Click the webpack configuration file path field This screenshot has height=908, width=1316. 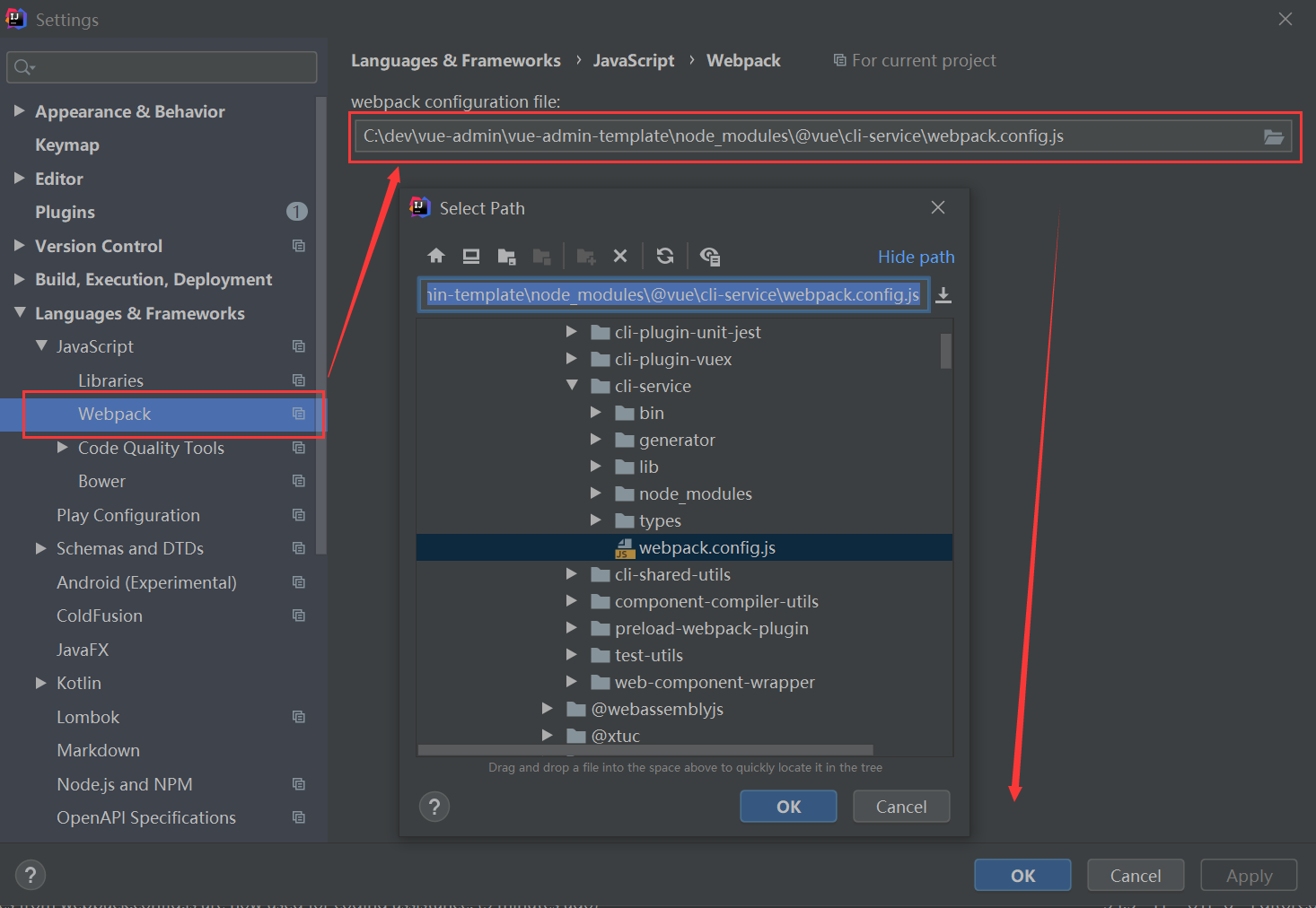pyautogui.click(x=824, y=136)
